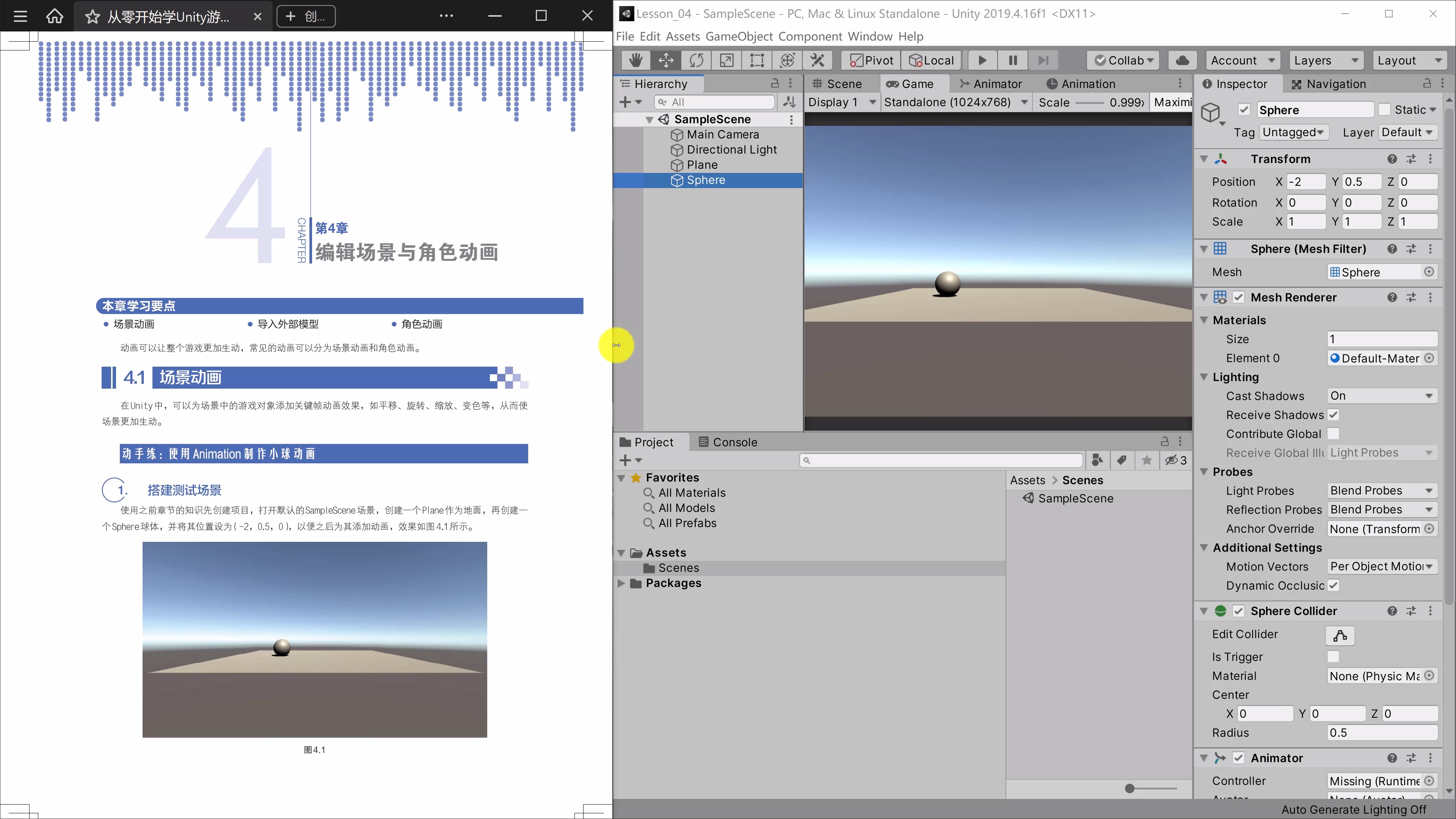The width and height of the screenshot is (1456, 819).
Task: Click the create asset plus icon in Project
Action: [x=625, y=460]
